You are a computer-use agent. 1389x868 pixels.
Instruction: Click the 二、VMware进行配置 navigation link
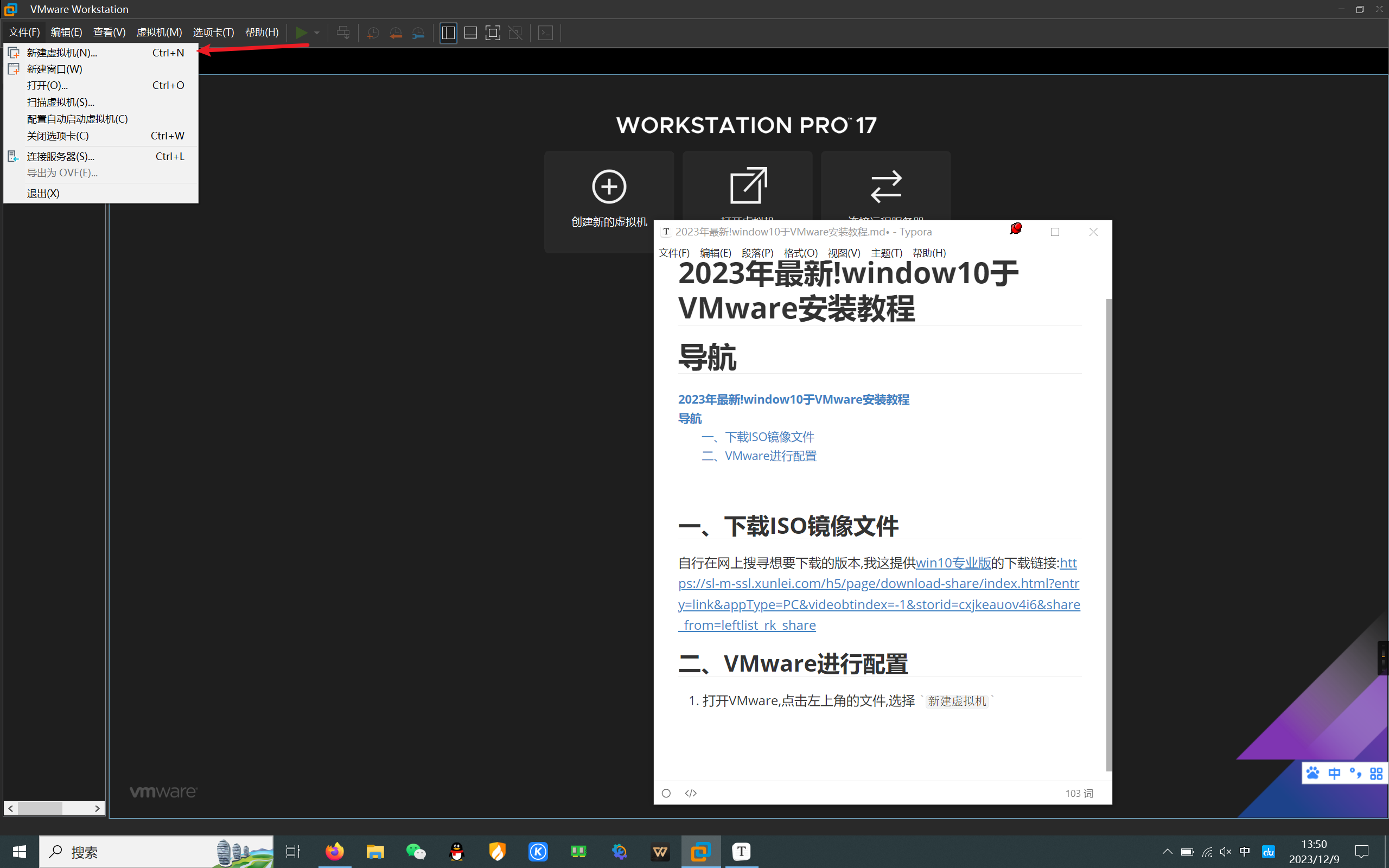point(759,456)
